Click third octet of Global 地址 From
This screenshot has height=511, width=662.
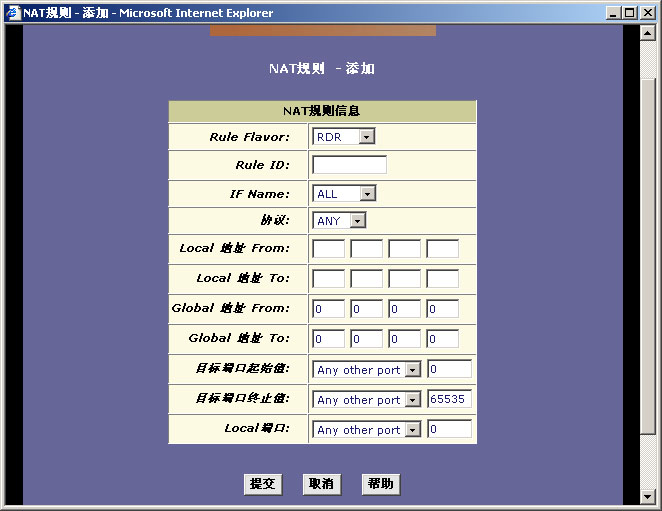pos(404,309)
